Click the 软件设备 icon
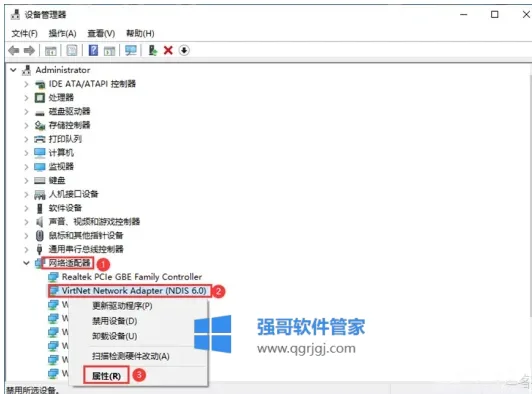 [40, 208]
